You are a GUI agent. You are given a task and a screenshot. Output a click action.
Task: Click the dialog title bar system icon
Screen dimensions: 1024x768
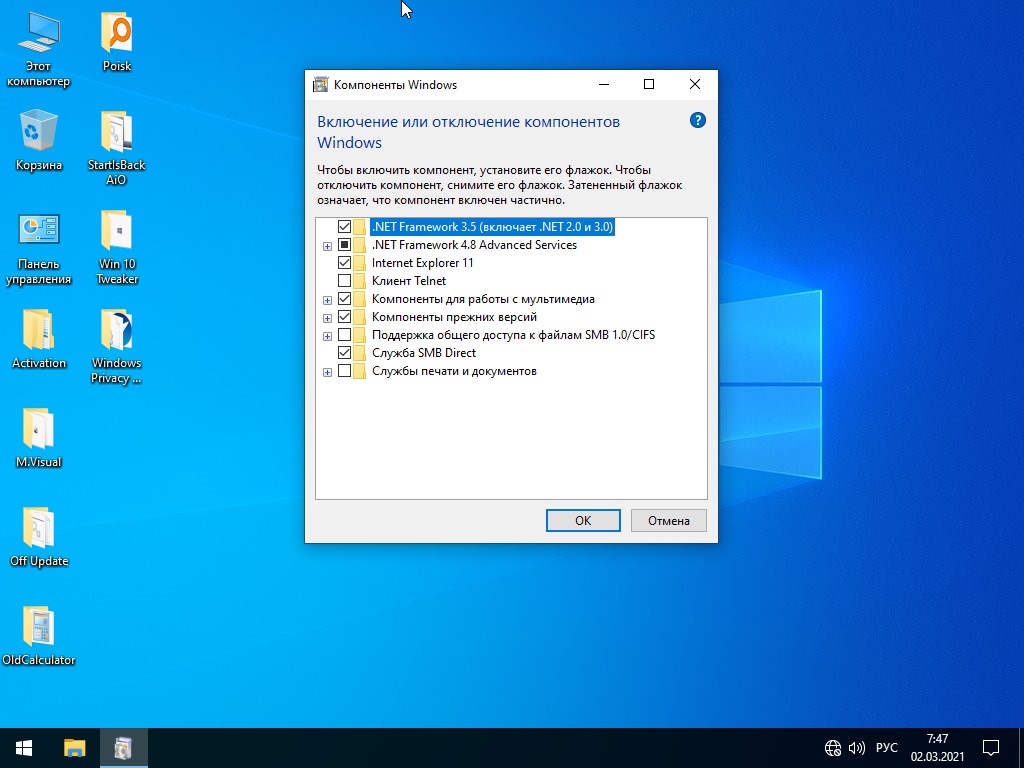pyautogui.click(x=320, y=84)
